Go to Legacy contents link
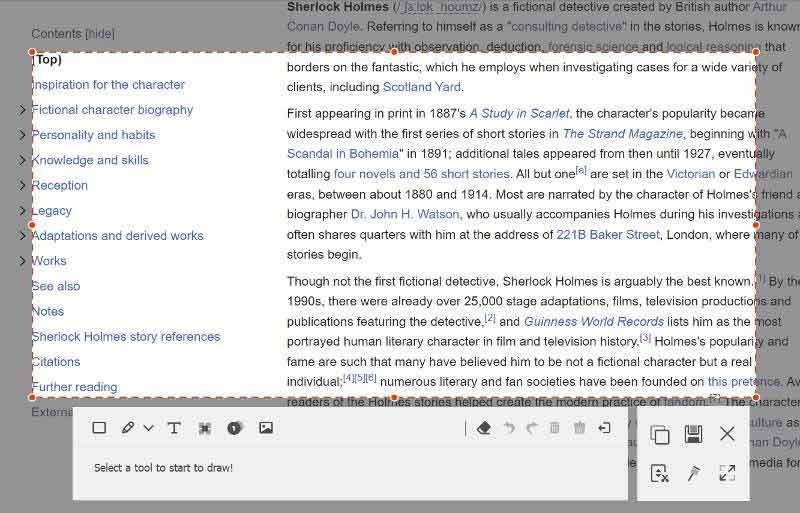 click(x=52, y=210)
